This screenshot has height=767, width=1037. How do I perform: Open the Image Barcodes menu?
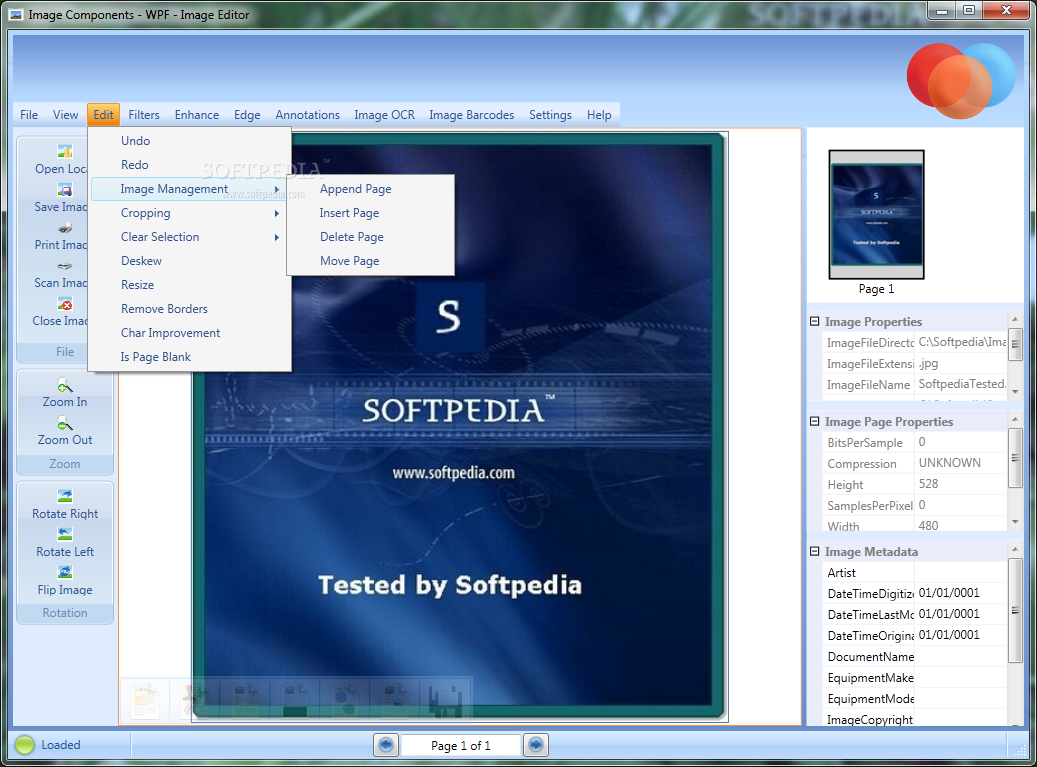472,114
